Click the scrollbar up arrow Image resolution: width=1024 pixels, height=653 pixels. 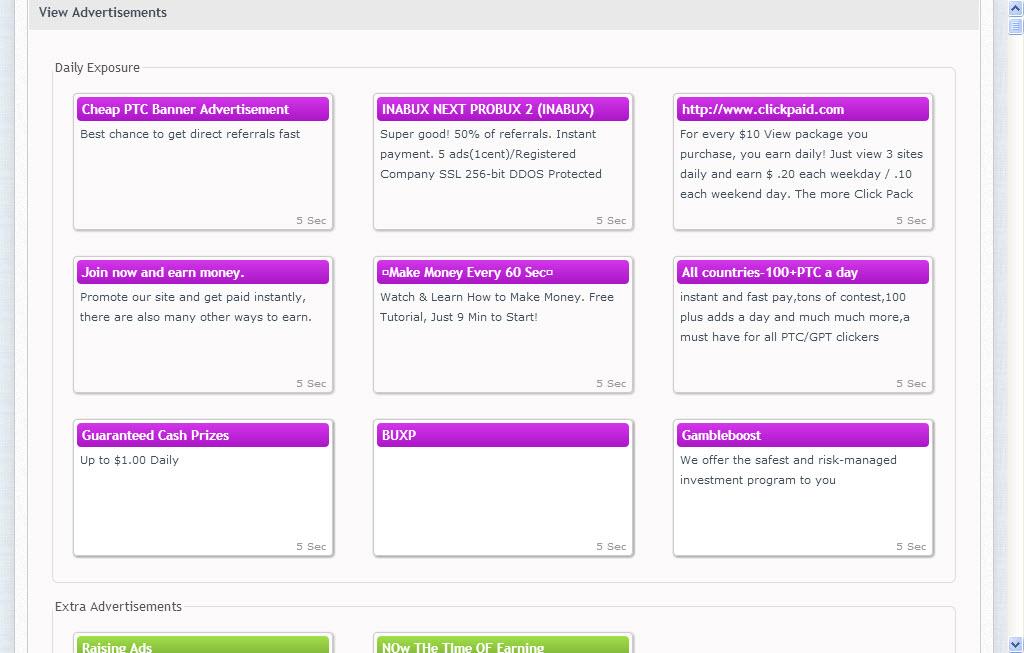[x=1016, y=8]
